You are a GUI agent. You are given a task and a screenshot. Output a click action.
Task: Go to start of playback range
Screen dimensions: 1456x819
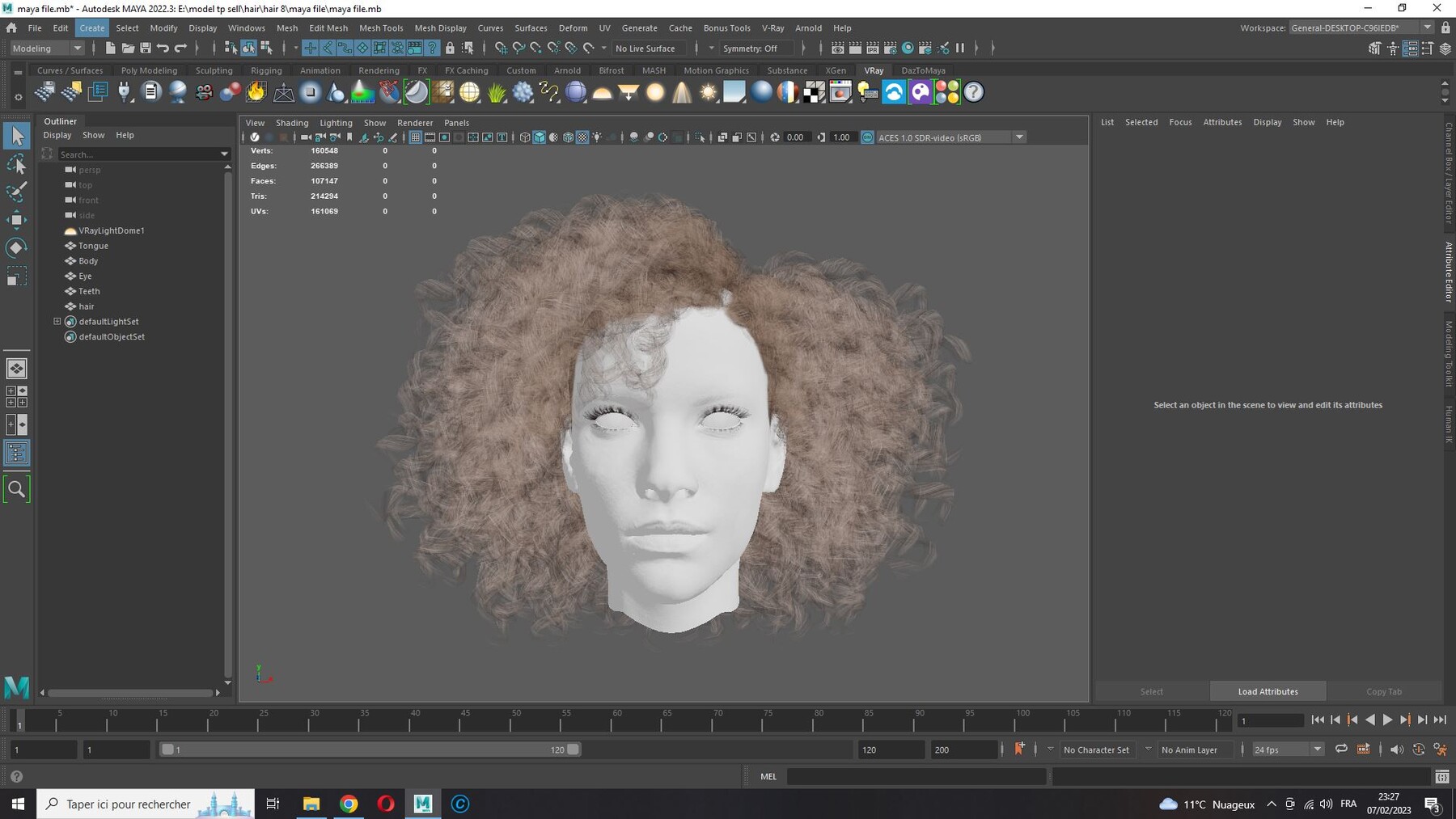click(1318, 720)
